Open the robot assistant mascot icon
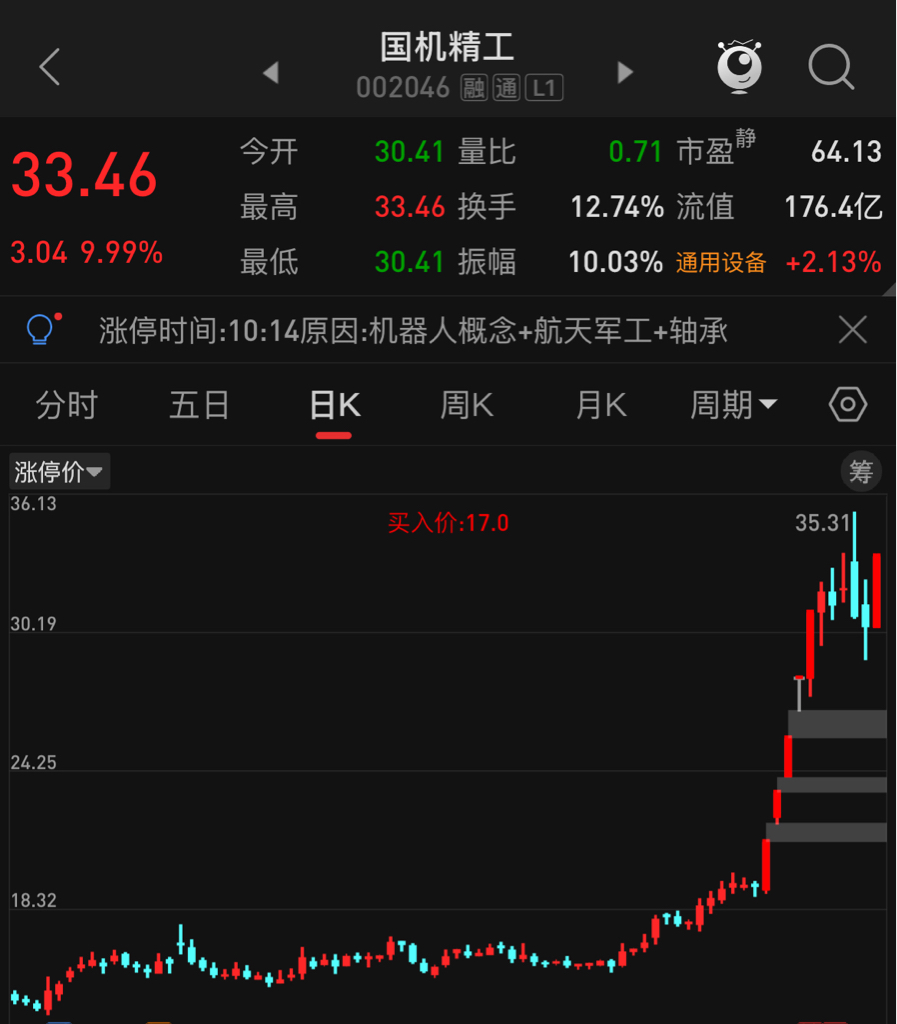 coord(739,66)
